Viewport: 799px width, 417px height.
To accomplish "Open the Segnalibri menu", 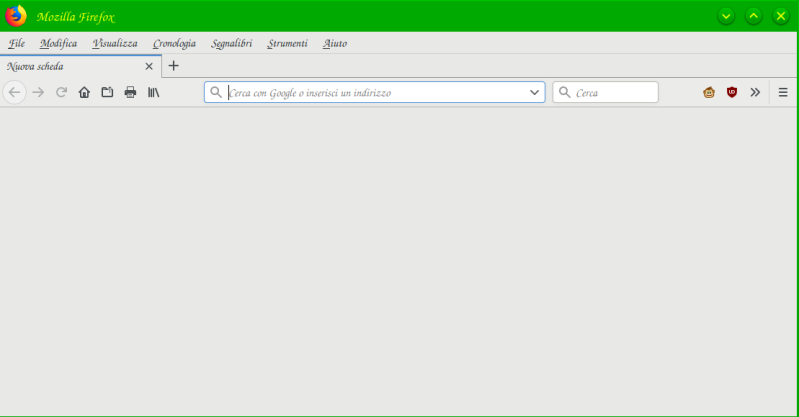I will pyautogui.click(x=232, y=43).
